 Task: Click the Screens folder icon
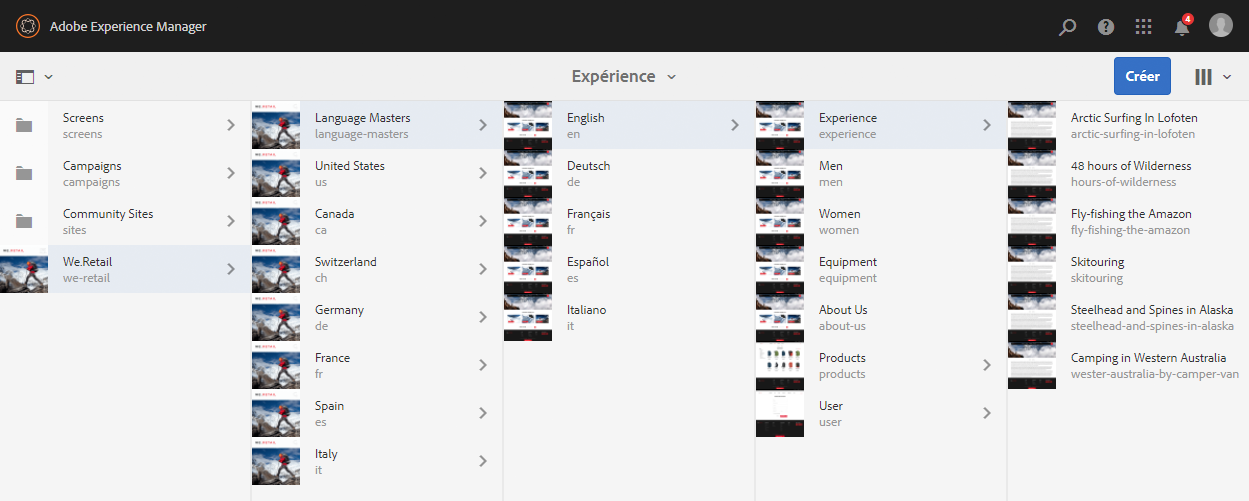click(24, 125)
